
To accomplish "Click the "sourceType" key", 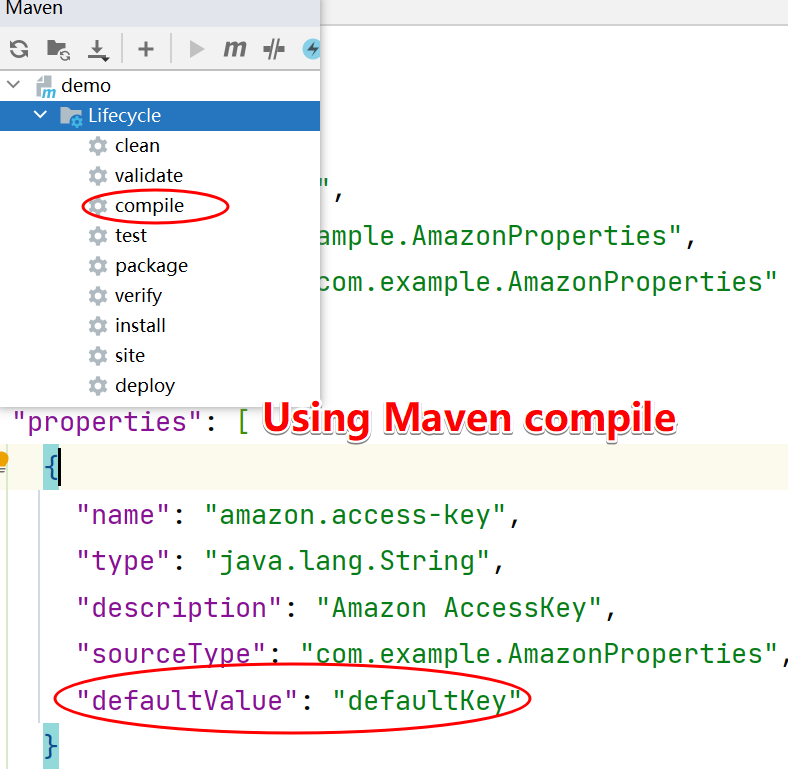I will 171,654.
